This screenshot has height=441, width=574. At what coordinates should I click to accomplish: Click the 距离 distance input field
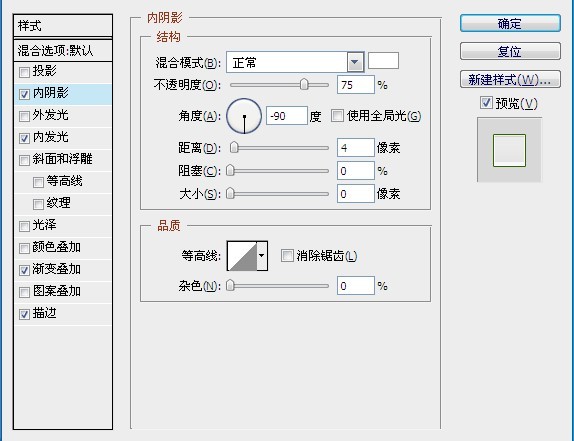(356, 148)
